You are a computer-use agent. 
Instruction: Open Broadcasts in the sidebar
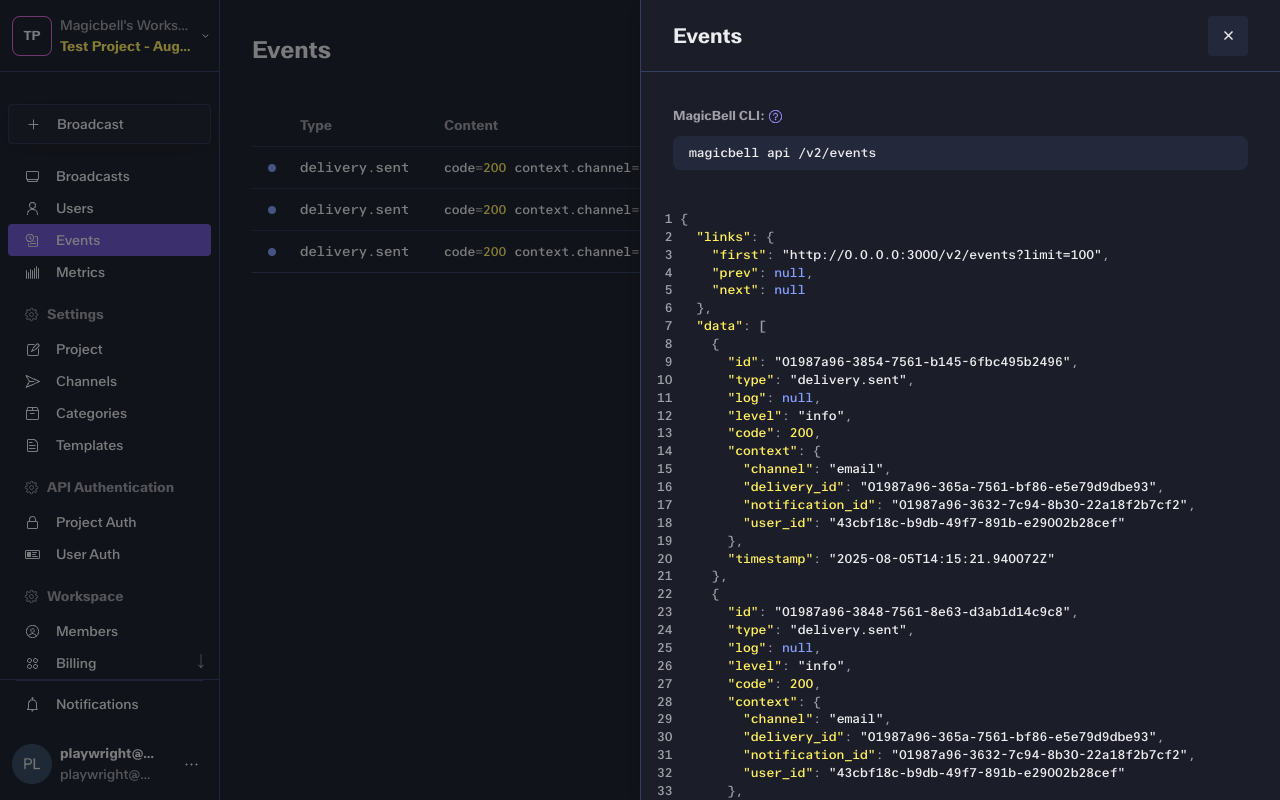[x=110, y=176]
